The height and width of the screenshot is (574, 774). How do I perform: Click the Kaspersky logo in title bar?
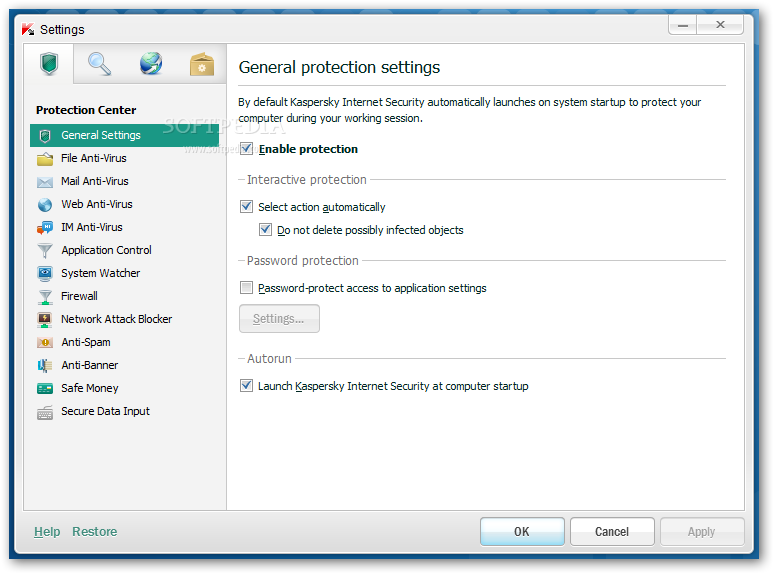coord(28,30)
